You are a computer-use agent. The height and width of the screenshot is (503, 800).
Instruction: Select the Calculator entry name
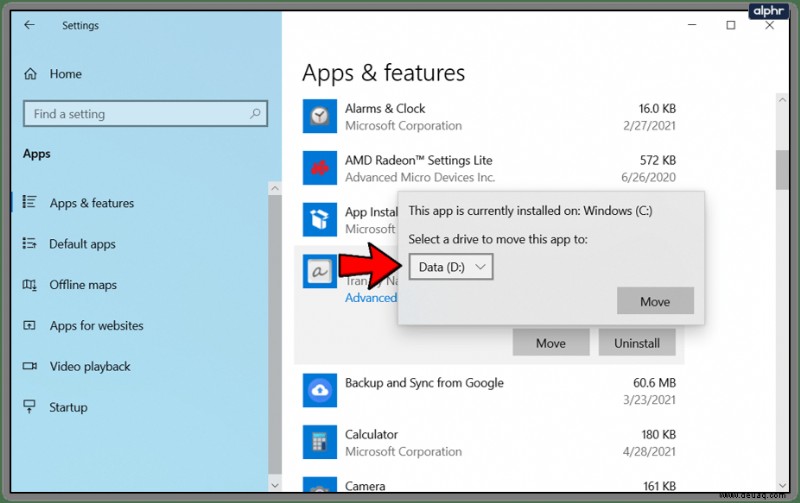[371, 435]
